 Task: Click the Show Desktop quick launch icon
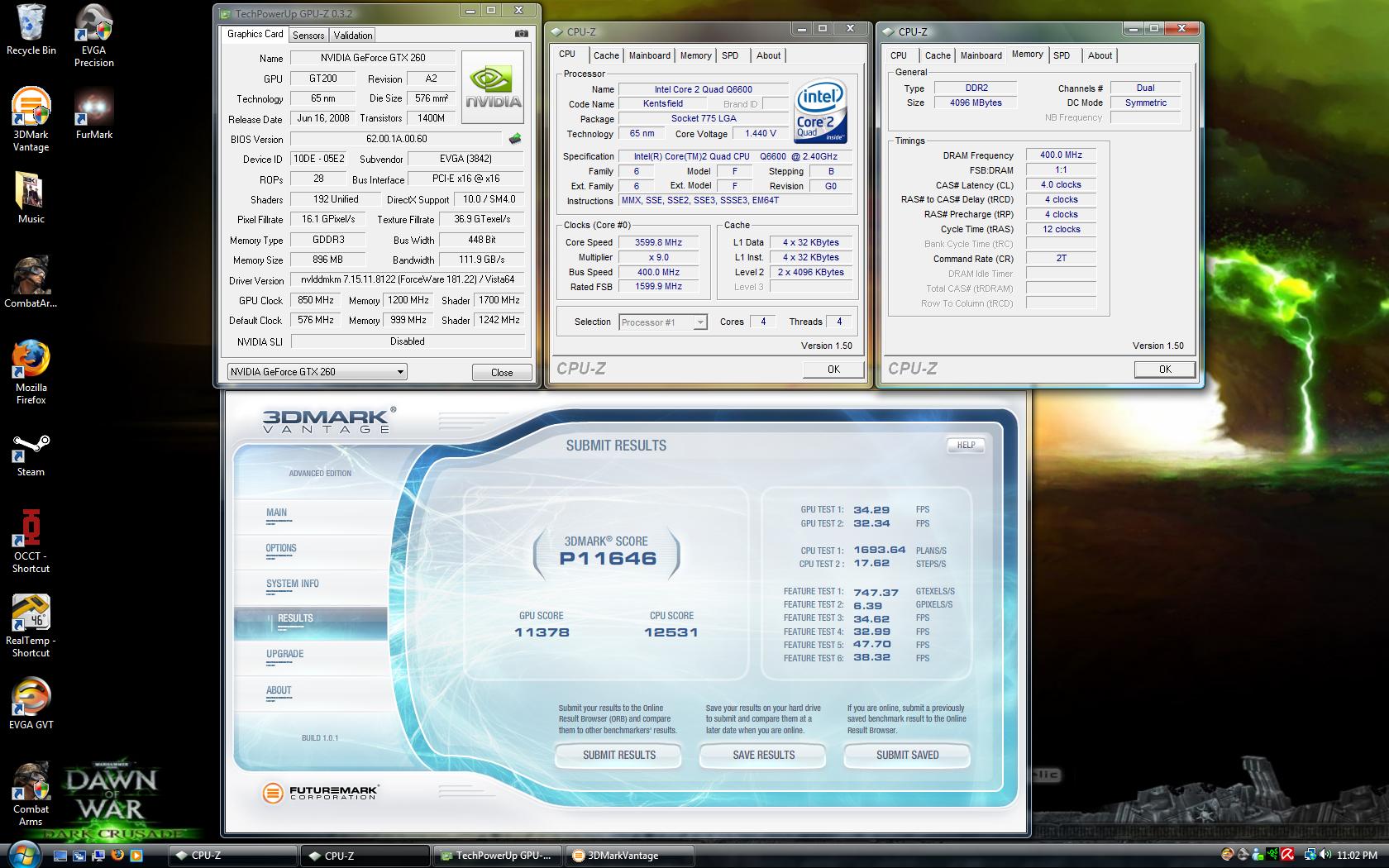point(60,856)
